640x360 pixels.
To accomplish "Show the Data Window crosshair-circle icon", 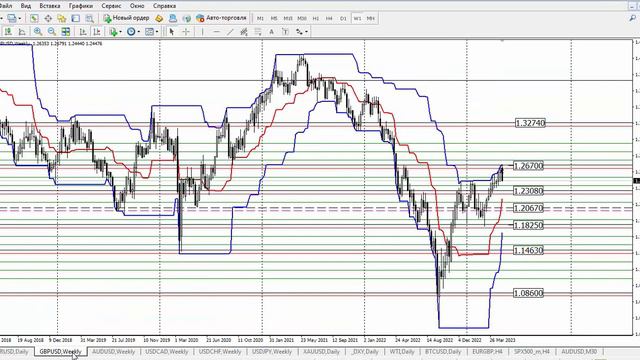I will (x=48, y=18).
